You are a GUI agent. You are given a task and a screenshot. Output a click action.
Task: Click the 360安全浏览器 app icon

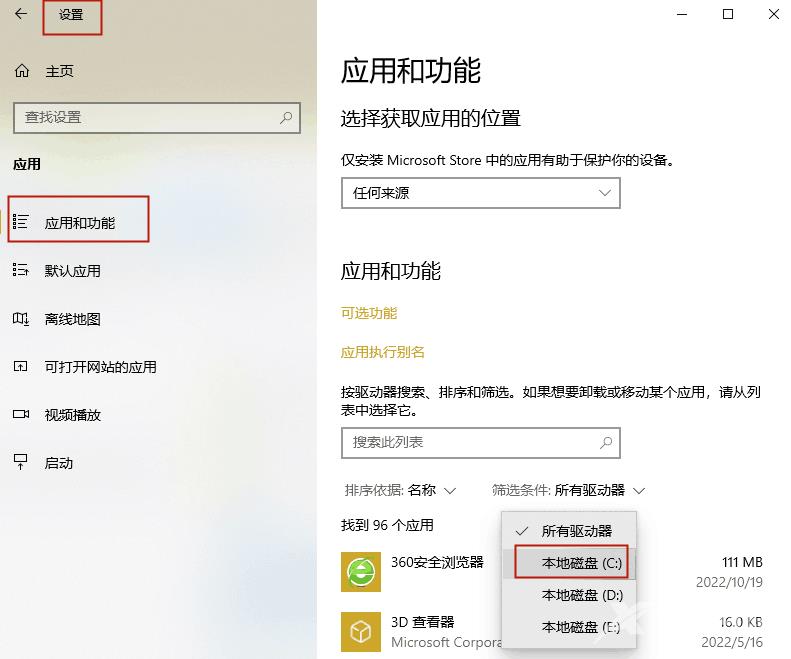(361, 572)
